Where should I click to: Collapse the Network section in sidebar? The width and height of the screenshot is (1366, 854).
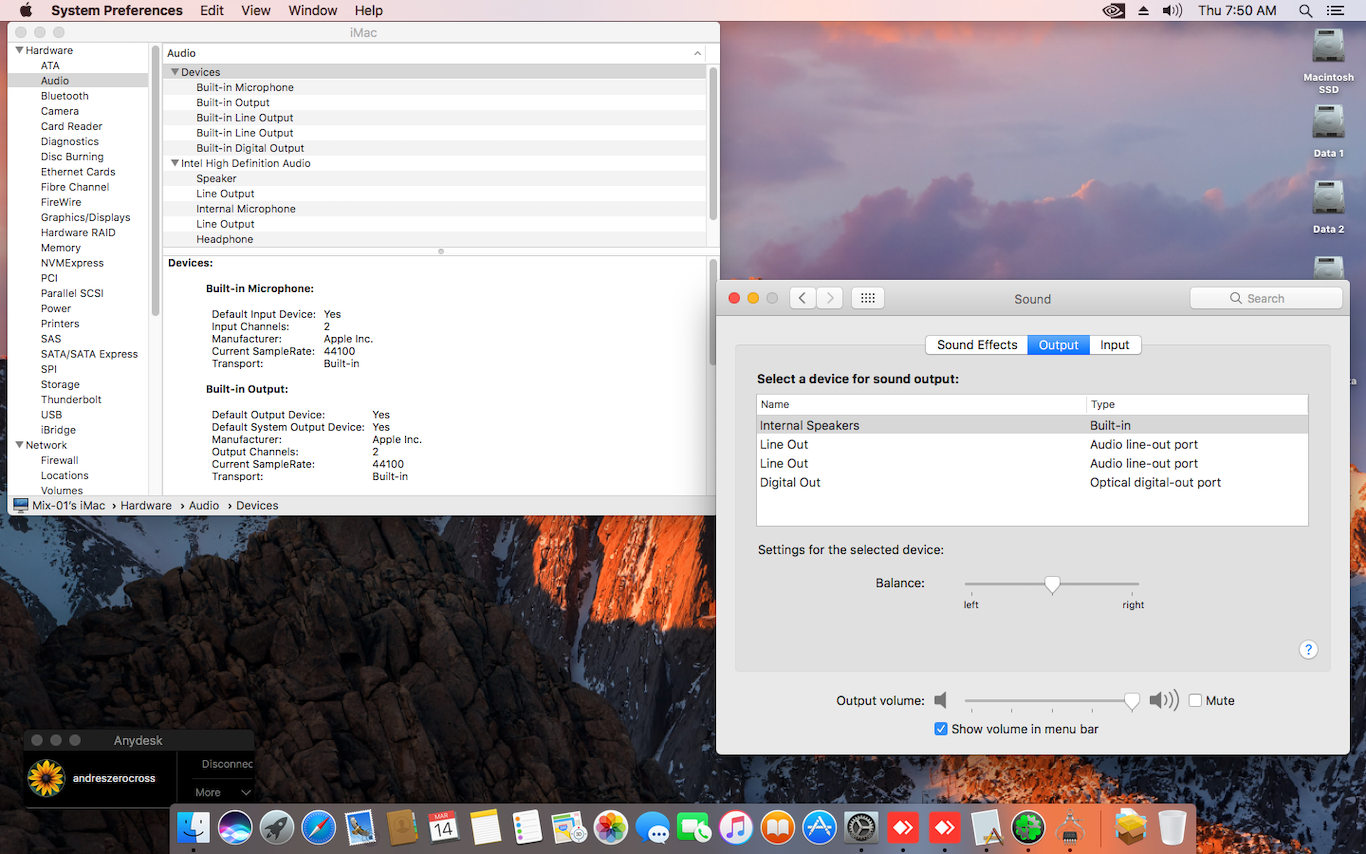(x=19, y=445)
